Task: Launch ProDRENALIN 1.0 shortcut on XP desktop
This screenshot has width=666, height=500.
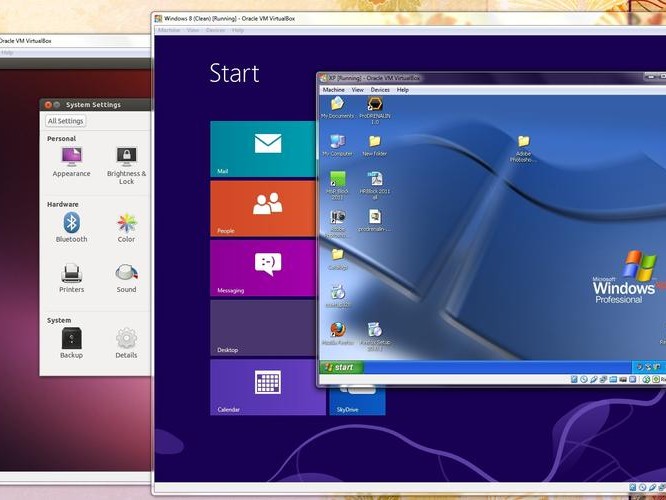Action: 375,110
